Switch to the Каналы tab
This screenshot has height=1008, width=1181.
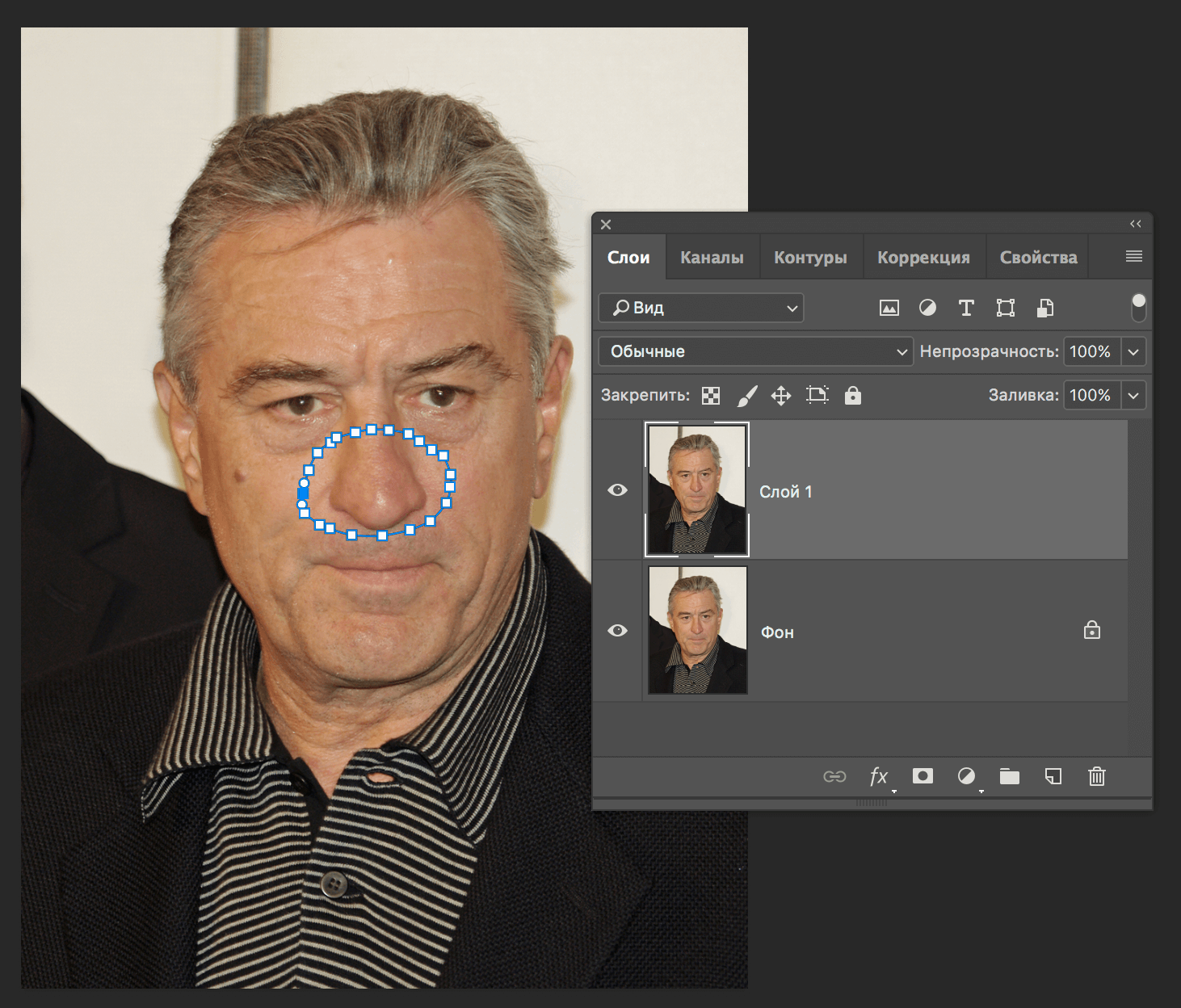[712, 258]
